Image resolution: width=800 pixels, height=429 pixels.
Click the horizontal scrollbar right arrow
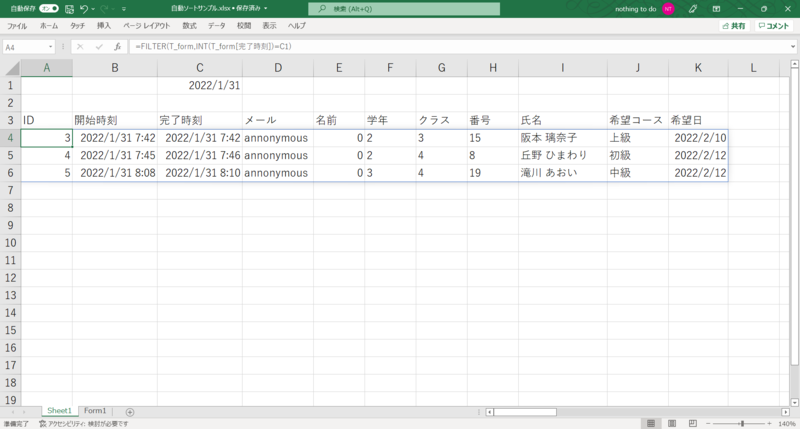(785, 412)
